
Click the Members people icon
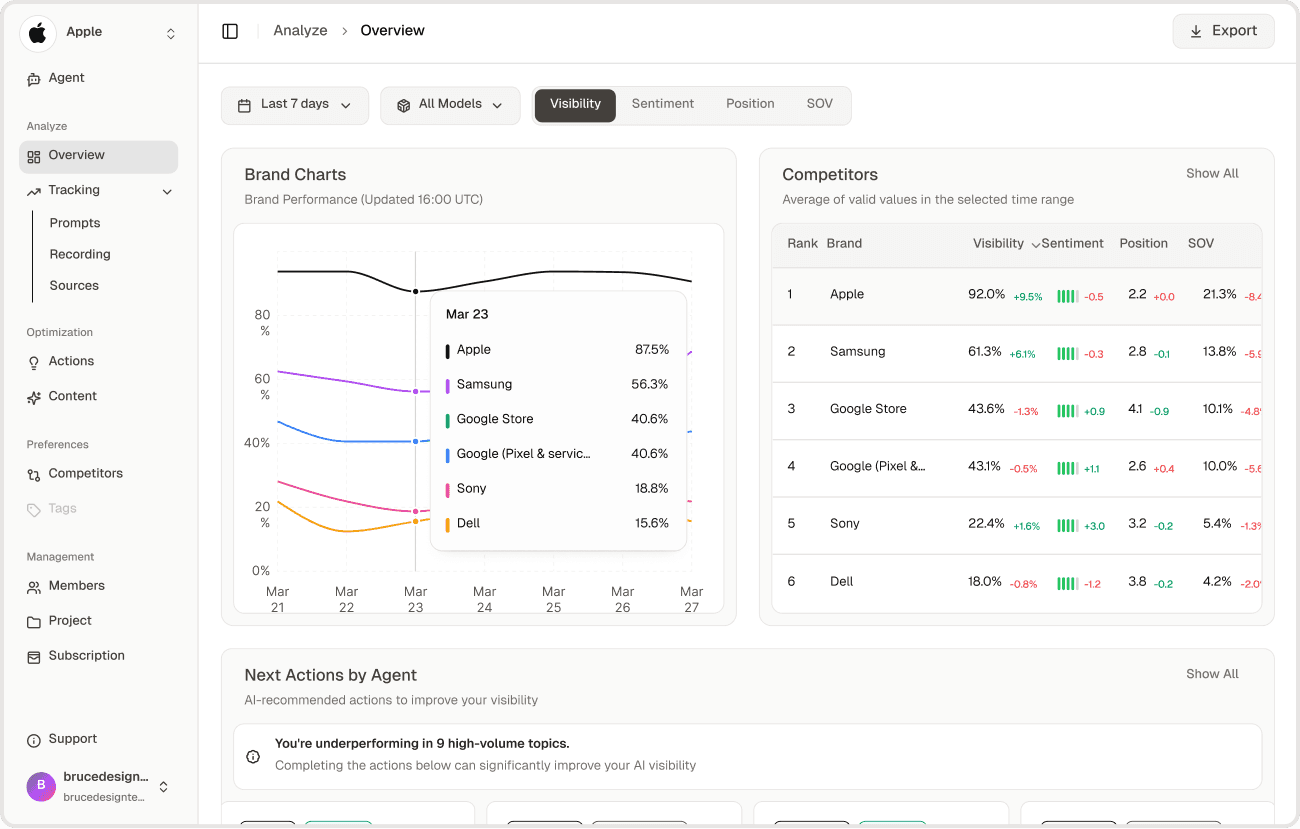[34, 587]
